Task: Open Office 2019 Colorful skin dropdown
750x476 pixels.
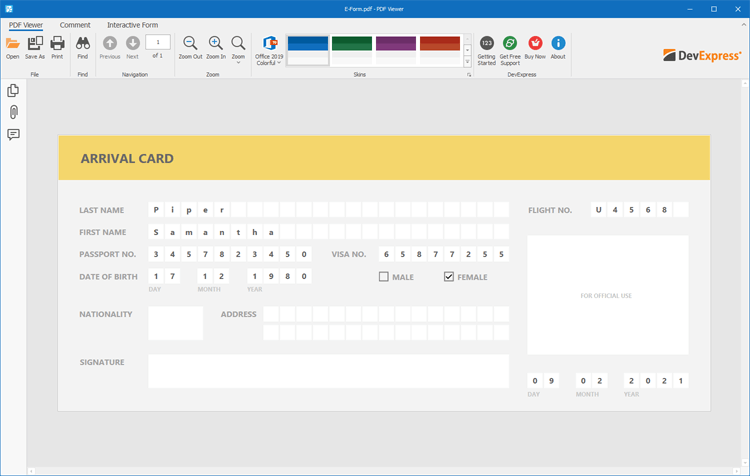Action: (x=269, y=50)
